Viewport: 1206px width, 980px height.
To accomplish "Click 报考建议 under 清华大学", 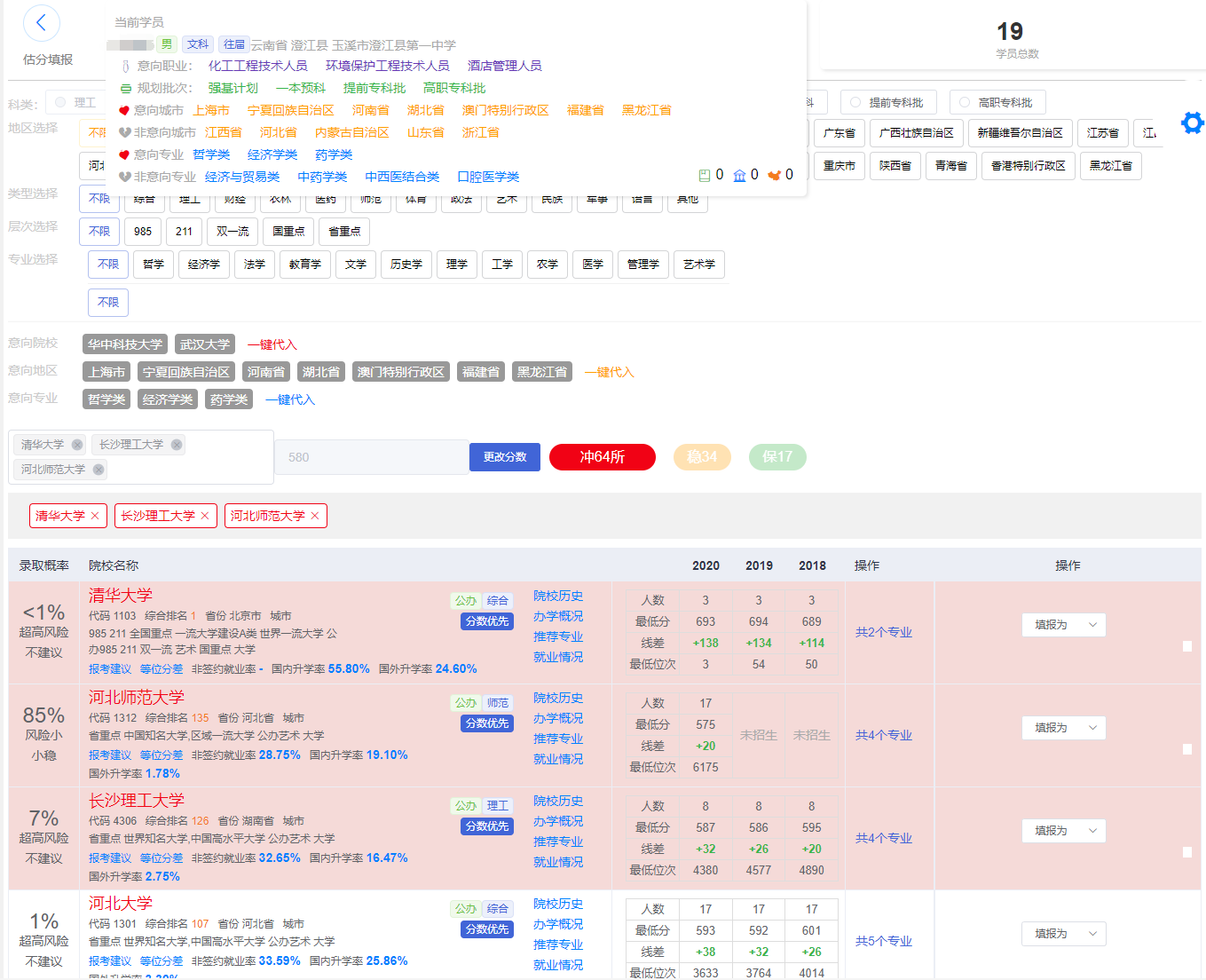I will coord(110,668).
